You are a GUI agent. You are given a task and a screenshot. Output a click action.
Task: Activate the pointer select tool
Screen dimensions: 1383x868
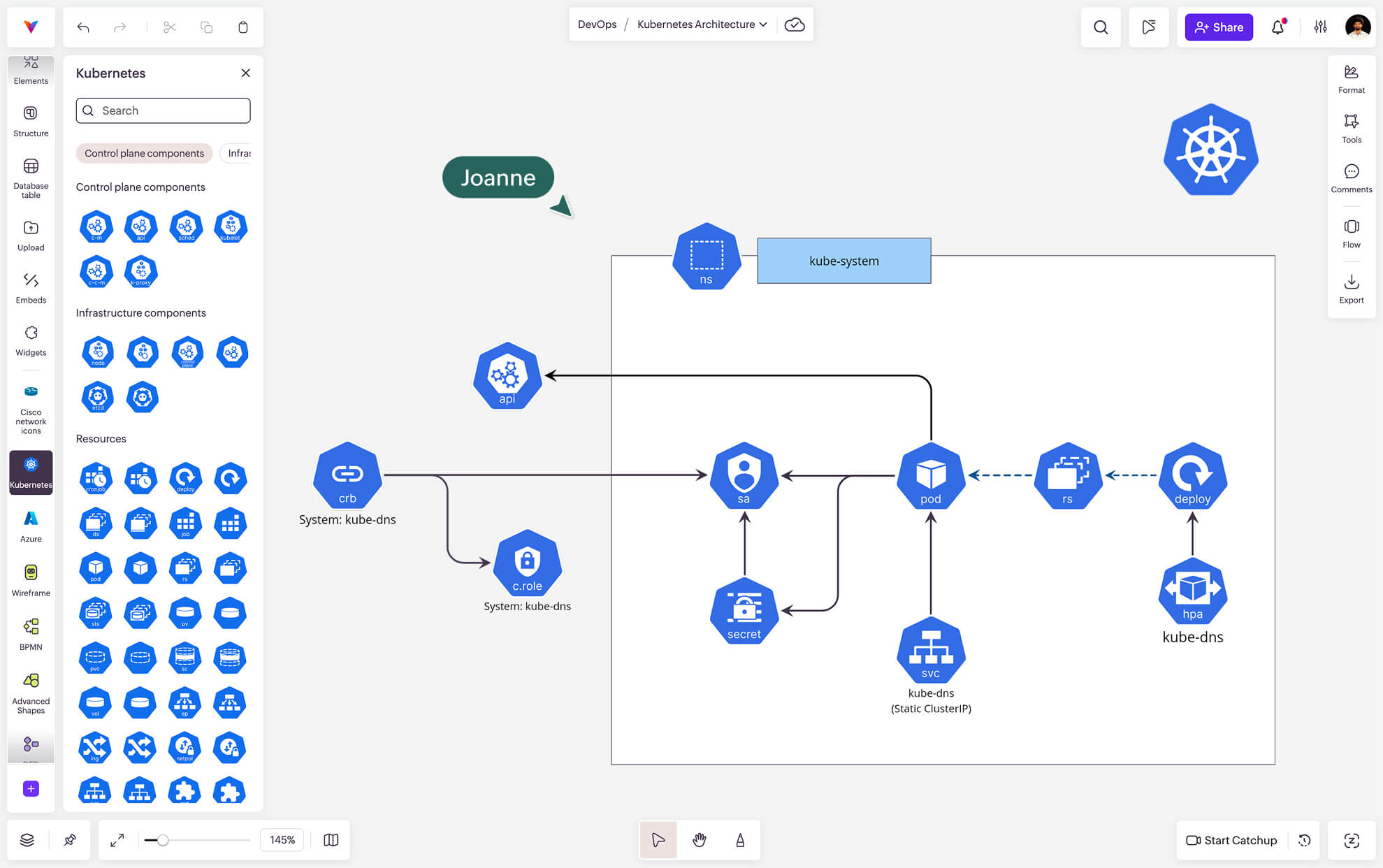click(x=658, y=840)
